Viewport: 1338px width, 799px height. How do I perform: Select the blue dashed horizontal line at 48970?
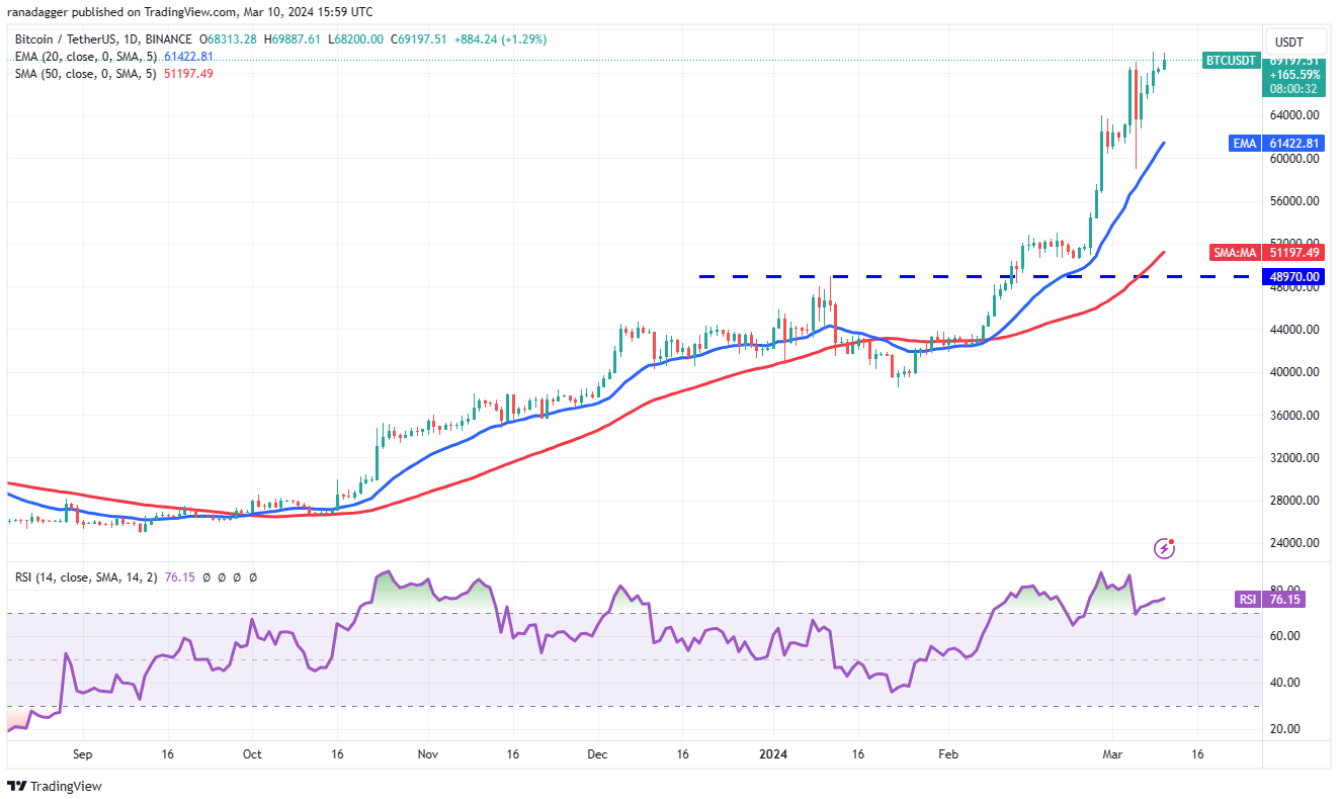tap(980, 276)
